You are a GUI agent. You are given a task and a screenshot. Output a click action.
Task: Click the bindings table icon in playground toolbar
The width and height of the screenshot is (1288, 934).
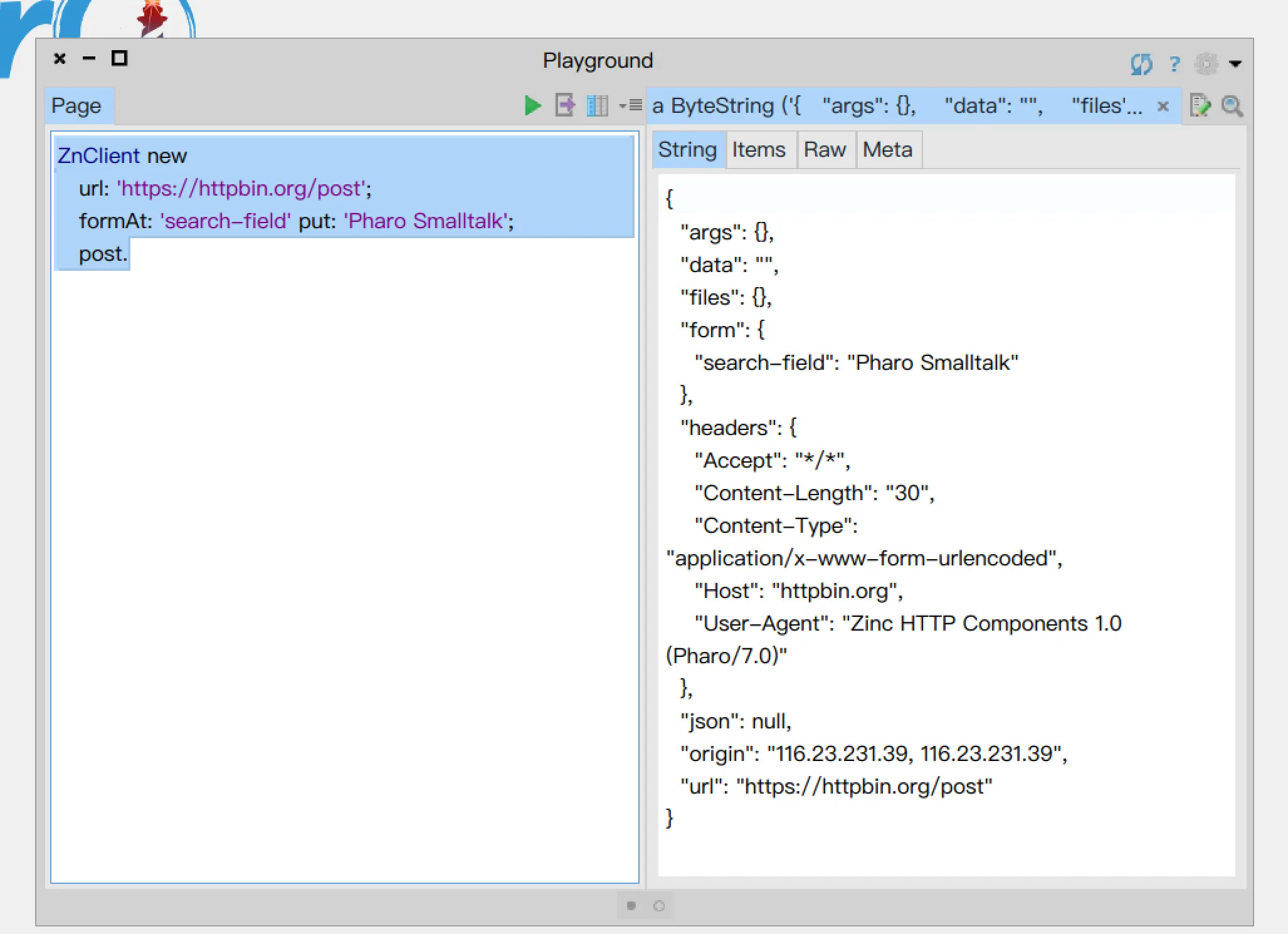[x=597, y=105]
